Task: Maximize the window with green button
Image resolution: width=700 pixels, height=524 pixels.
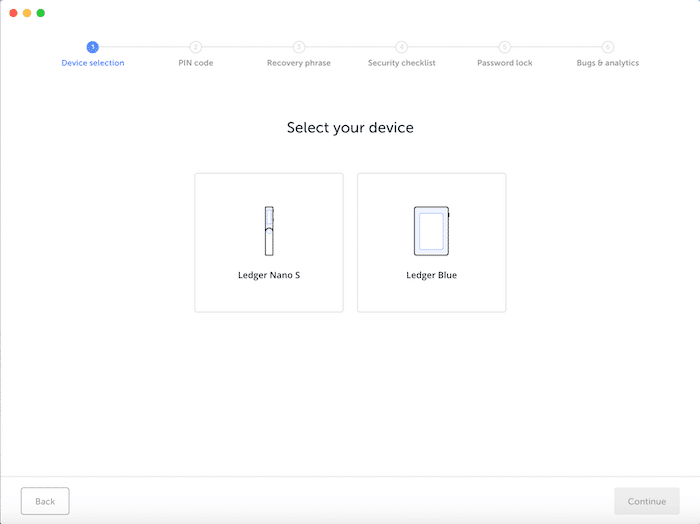Action: [41, 13]
